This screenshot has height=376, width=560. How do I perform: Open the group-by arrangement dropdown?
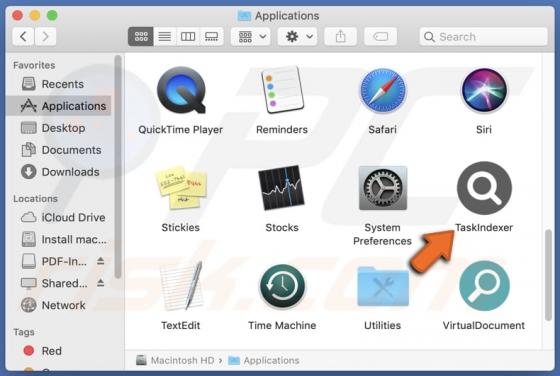pos(251,36)
